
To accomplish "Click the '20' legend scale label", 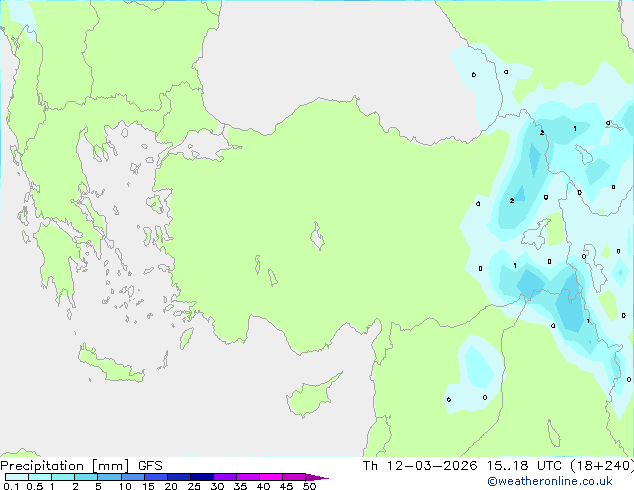I will pos(171,486).
